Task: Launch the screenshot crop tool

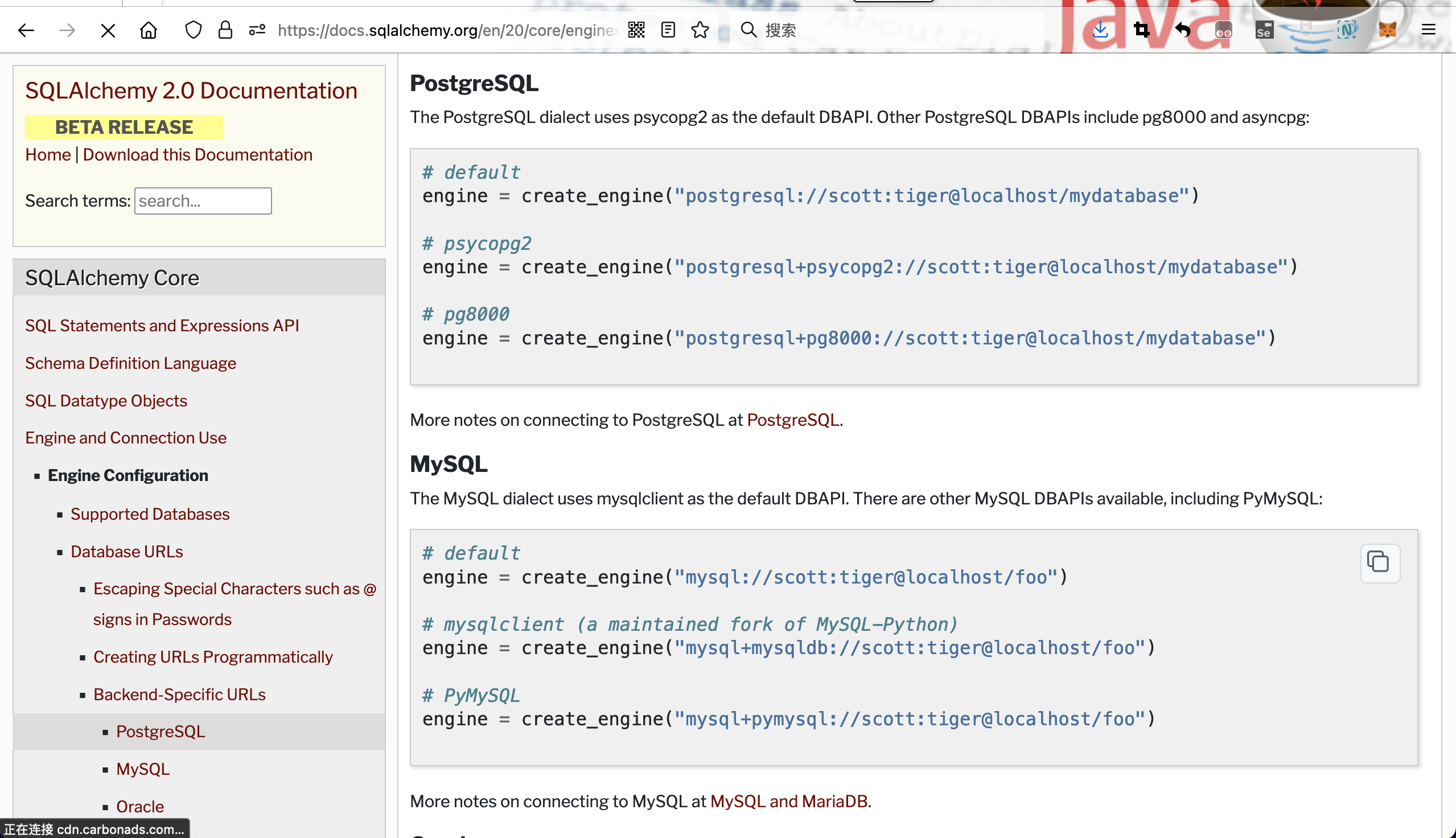Action: pos(1141,30)
